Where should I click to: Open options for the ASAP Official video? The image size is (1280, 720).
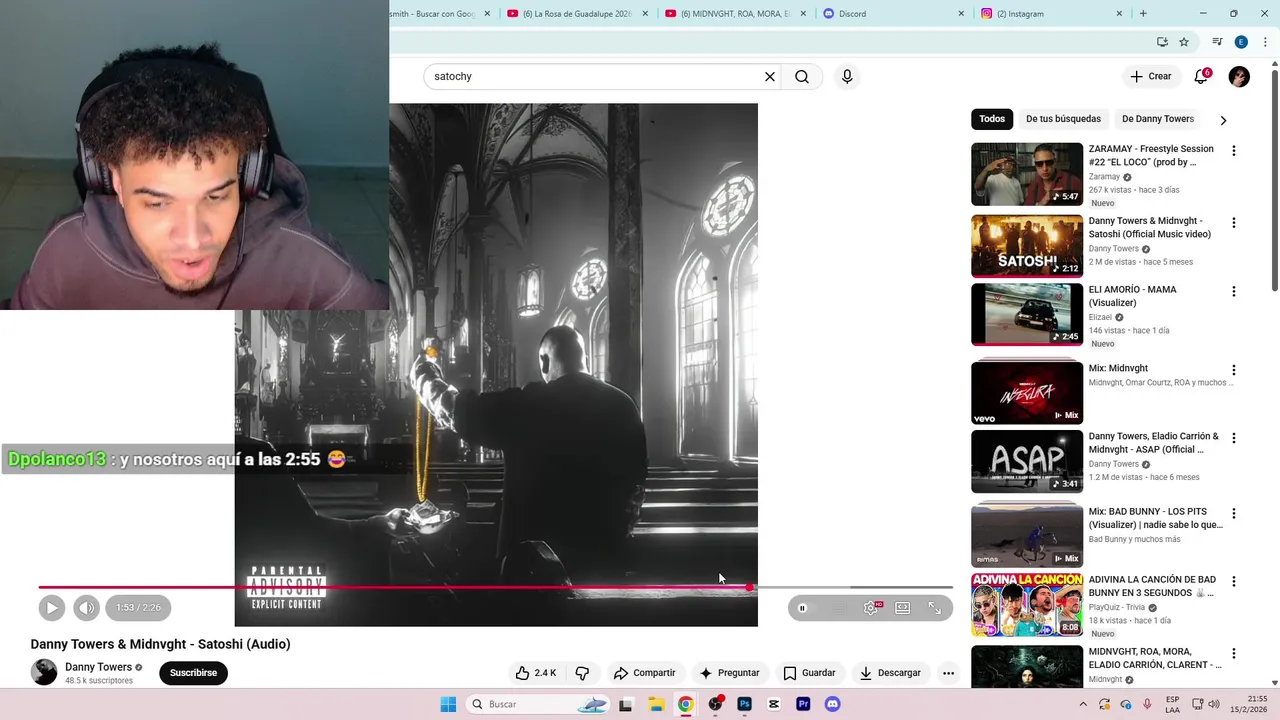click(1233, 438)
